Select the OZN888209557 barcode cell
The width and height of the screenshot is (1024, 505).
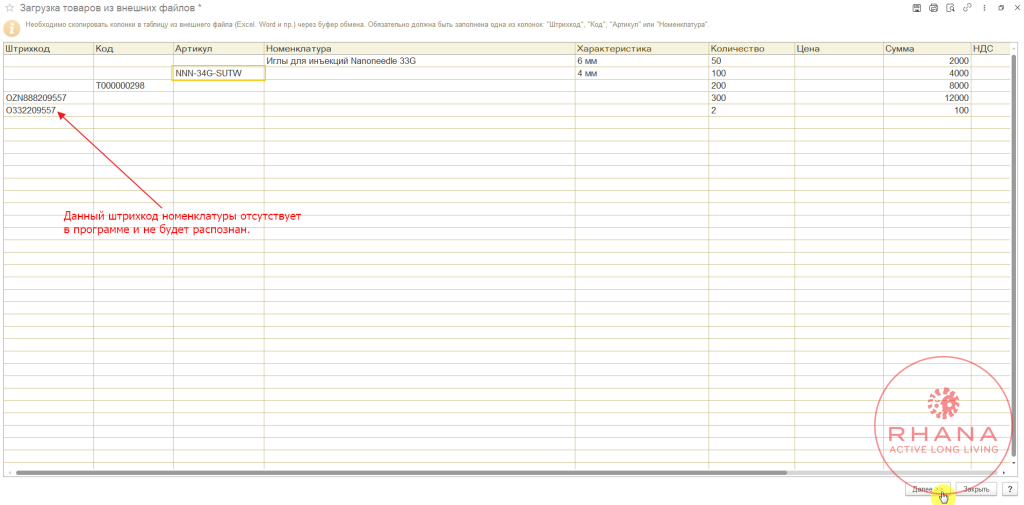[48, 97]
